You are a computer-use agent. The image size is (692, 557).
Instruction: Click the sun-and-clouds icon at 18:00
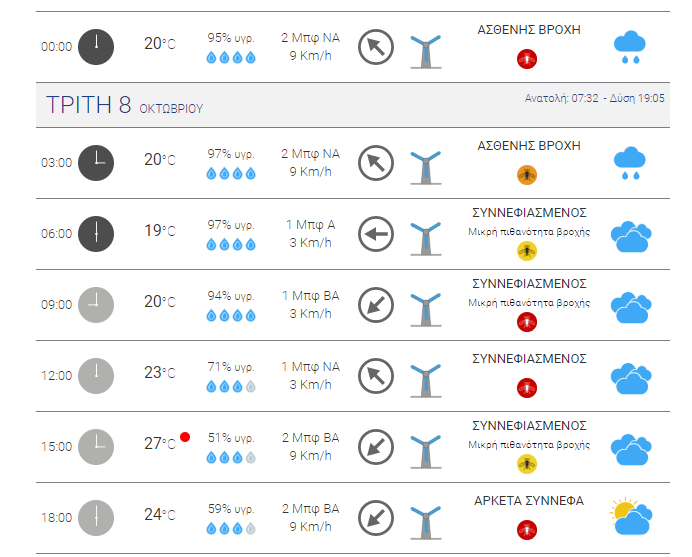click(631, 517)
